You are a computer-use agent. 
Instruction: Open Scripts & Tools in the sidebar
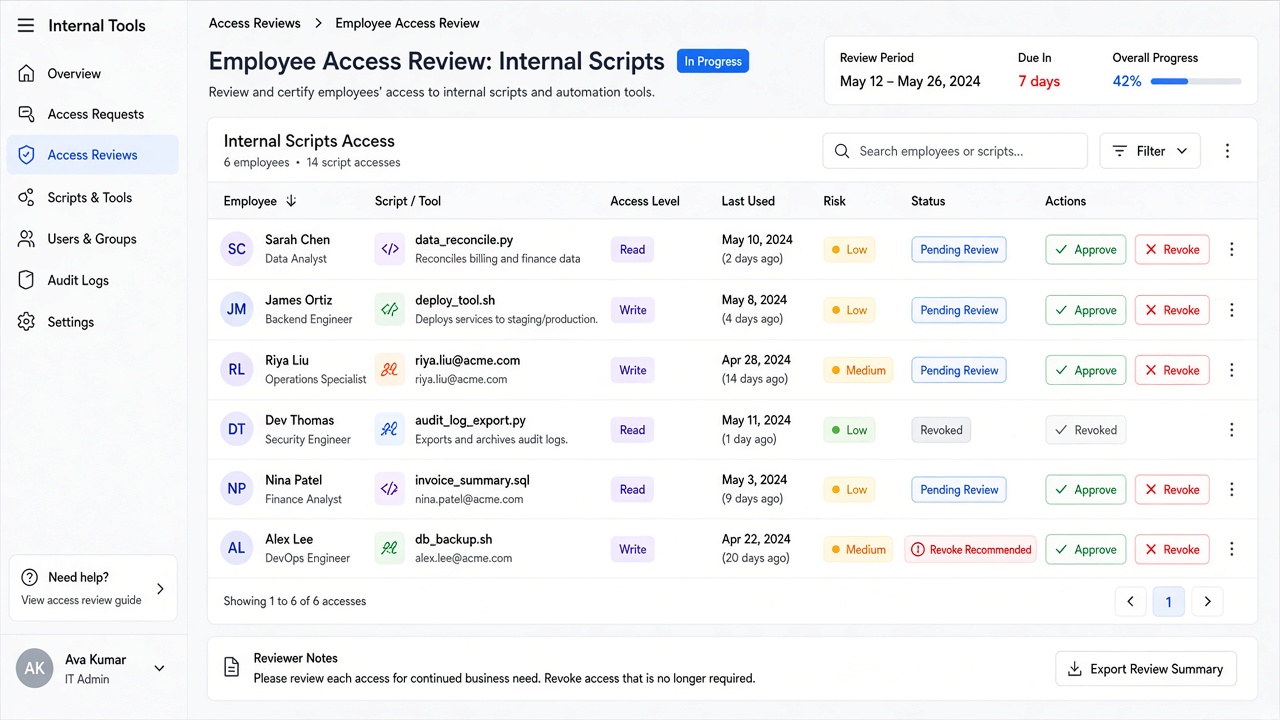pyautogui.click(x=93, y=198)
